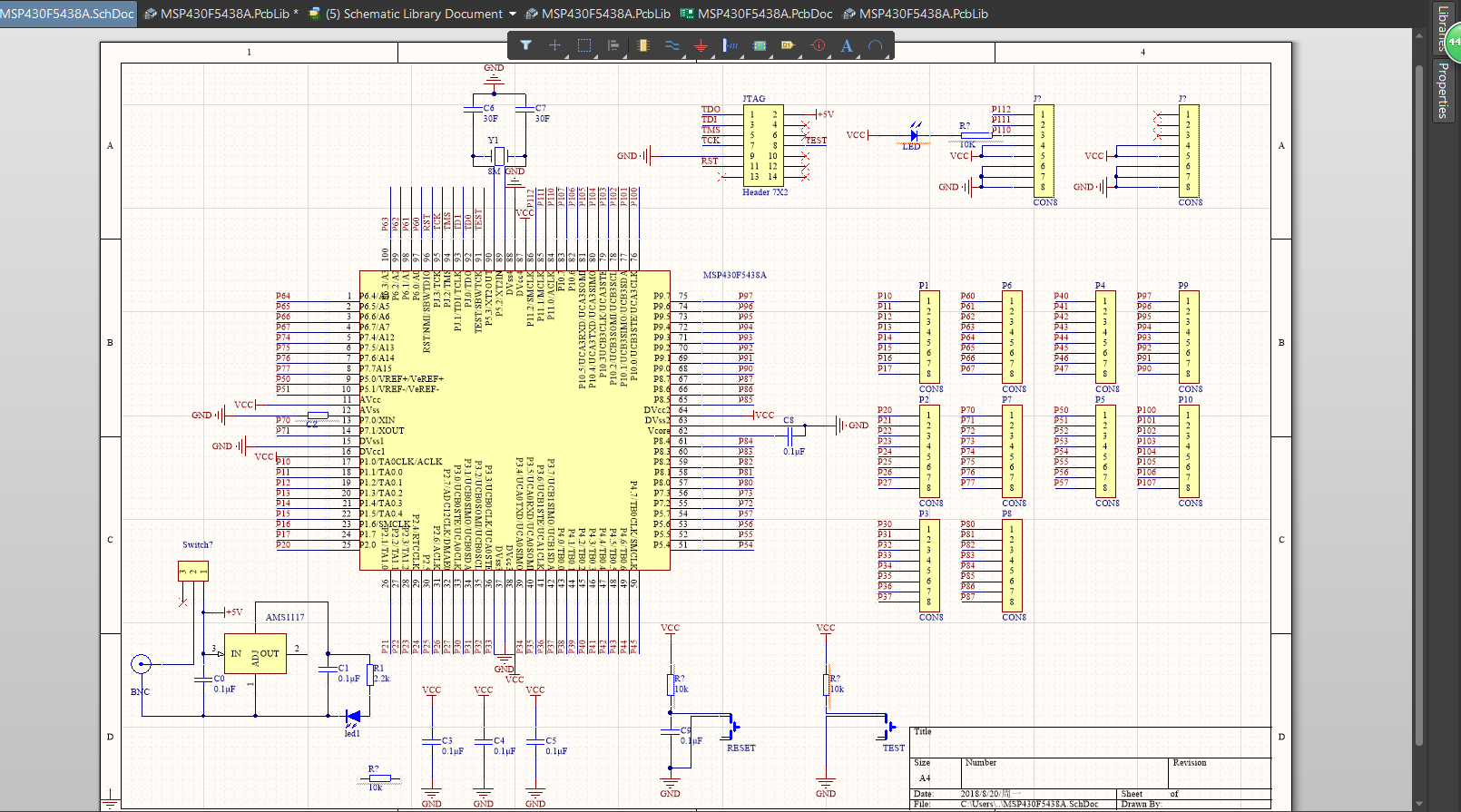The image size is (1461, 812).
Task: Open the align objects tool
Action: click(613, 45)
